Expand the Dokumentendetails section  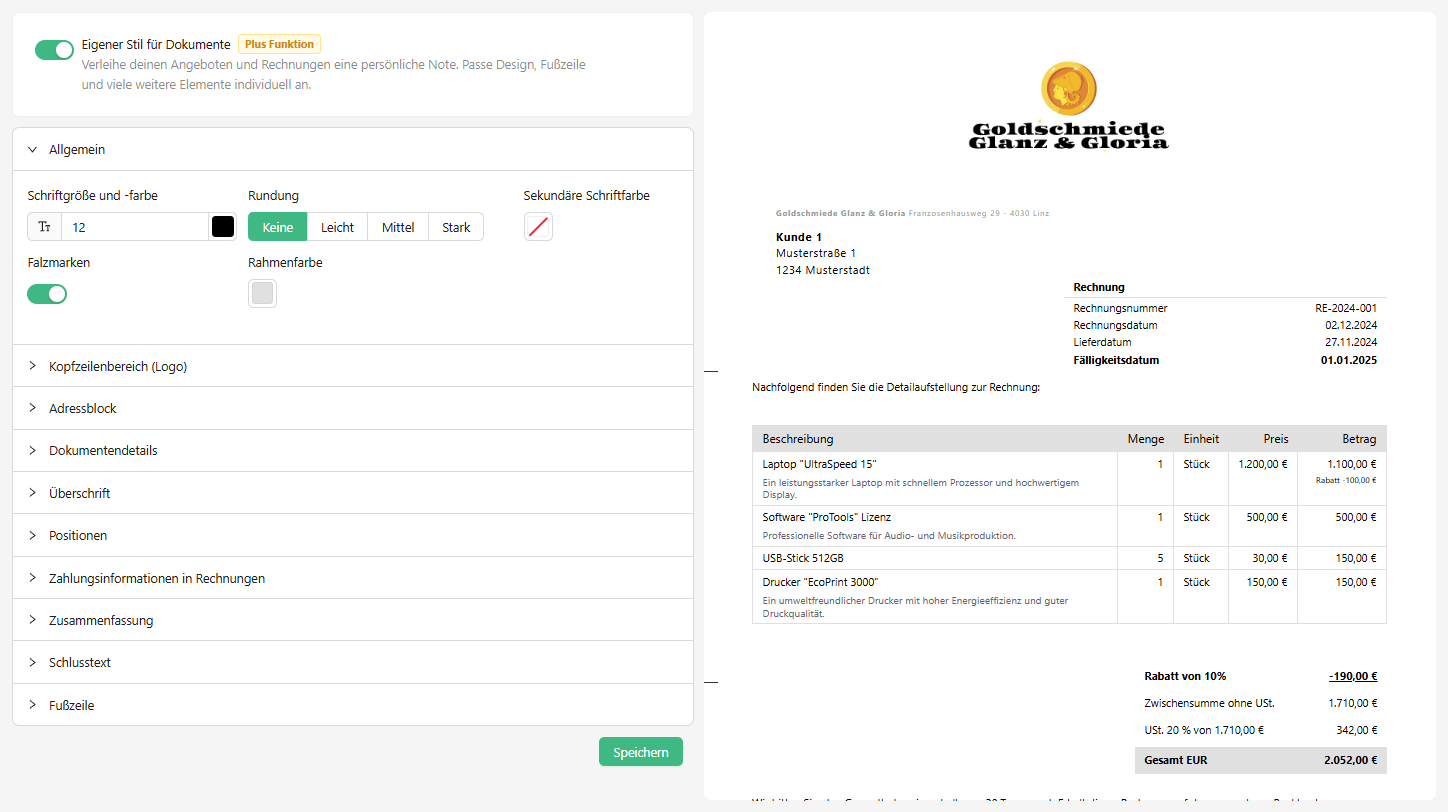(105, 450)
